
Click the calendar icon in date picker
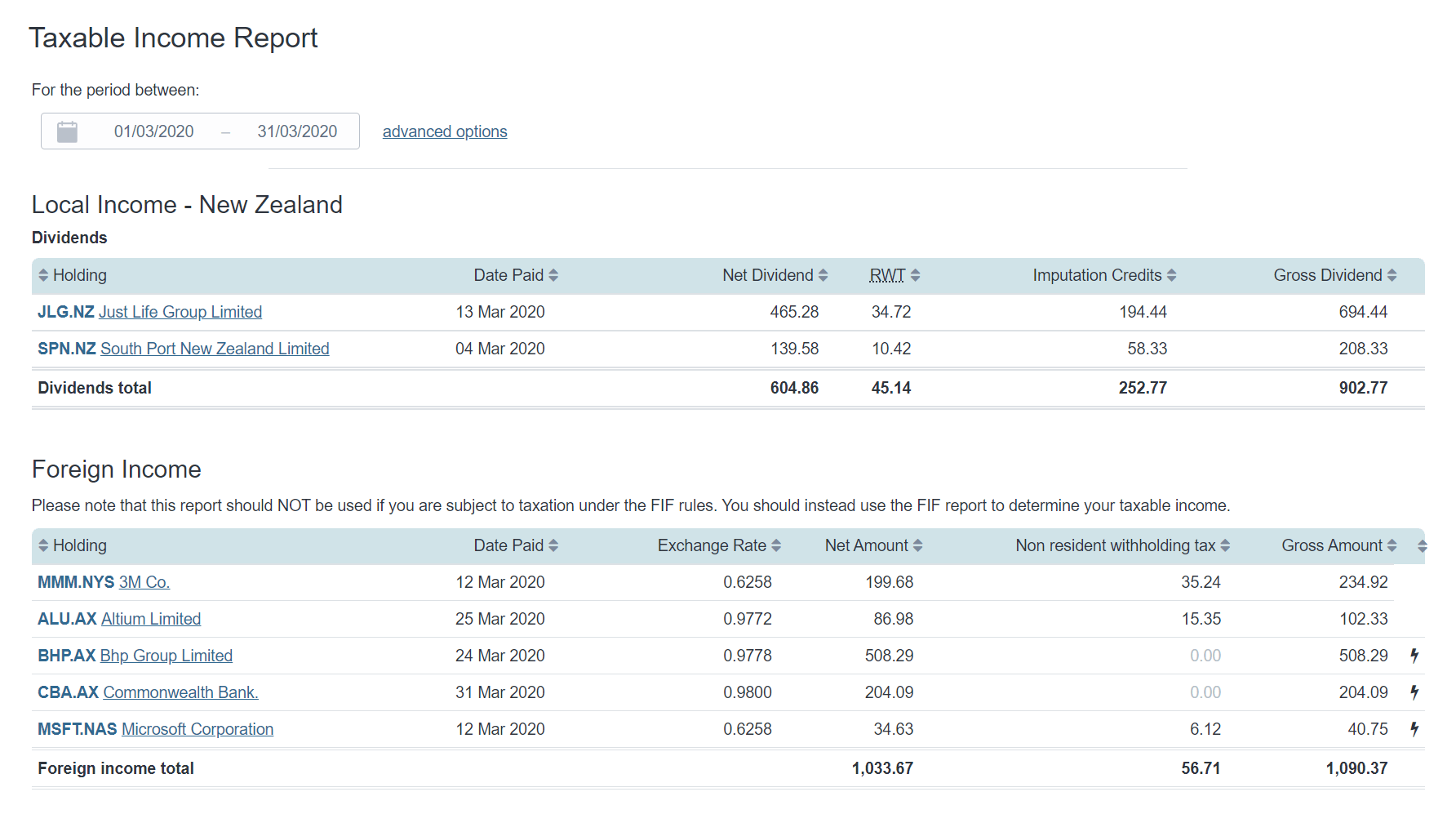[67, 131]
